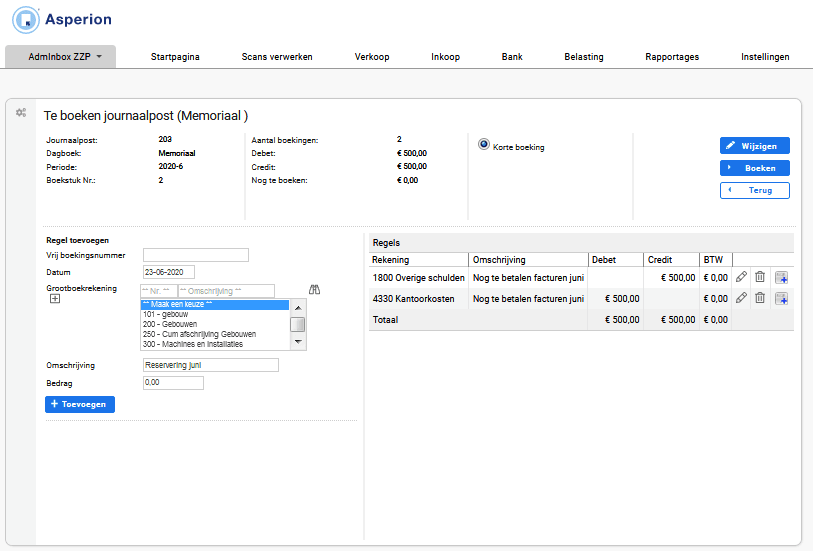813x551 pixels.
Task: Open the Bank menu
Action: coord(512,56)
